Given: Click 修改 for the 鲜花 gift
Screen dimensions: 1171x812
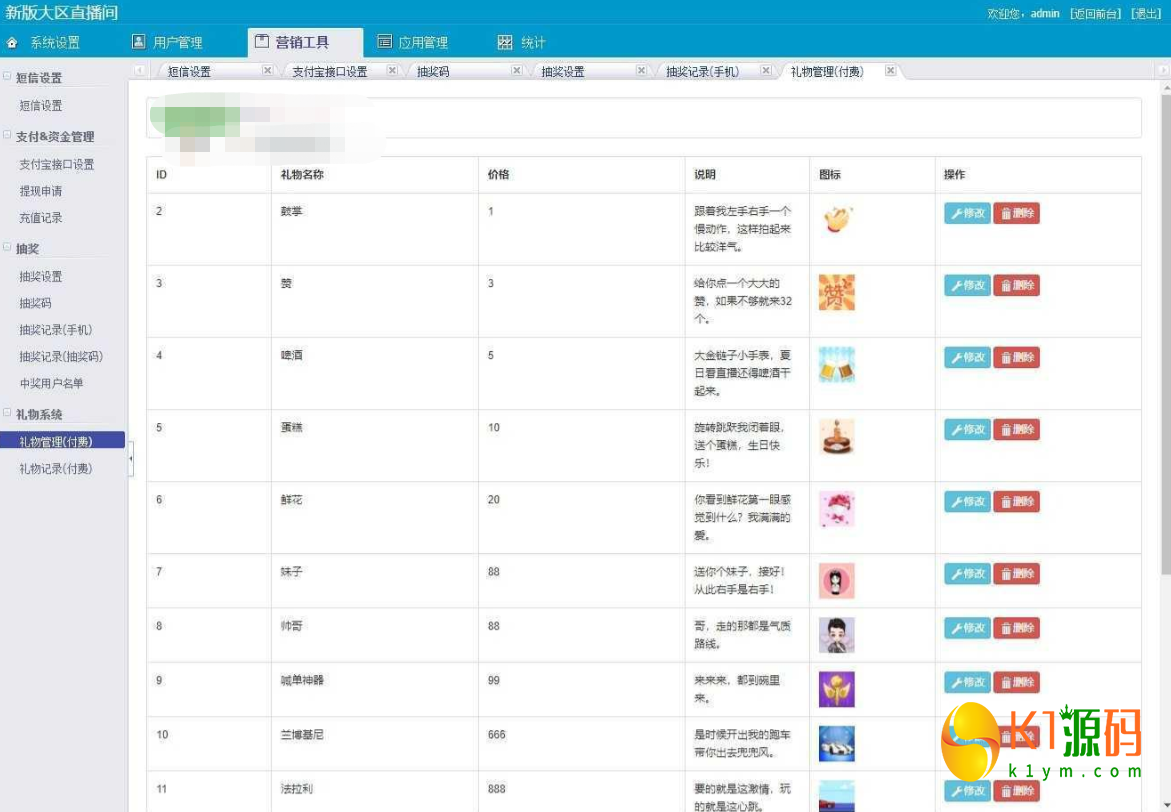Looking at the screenshot, I should click(x=966, y=502).
